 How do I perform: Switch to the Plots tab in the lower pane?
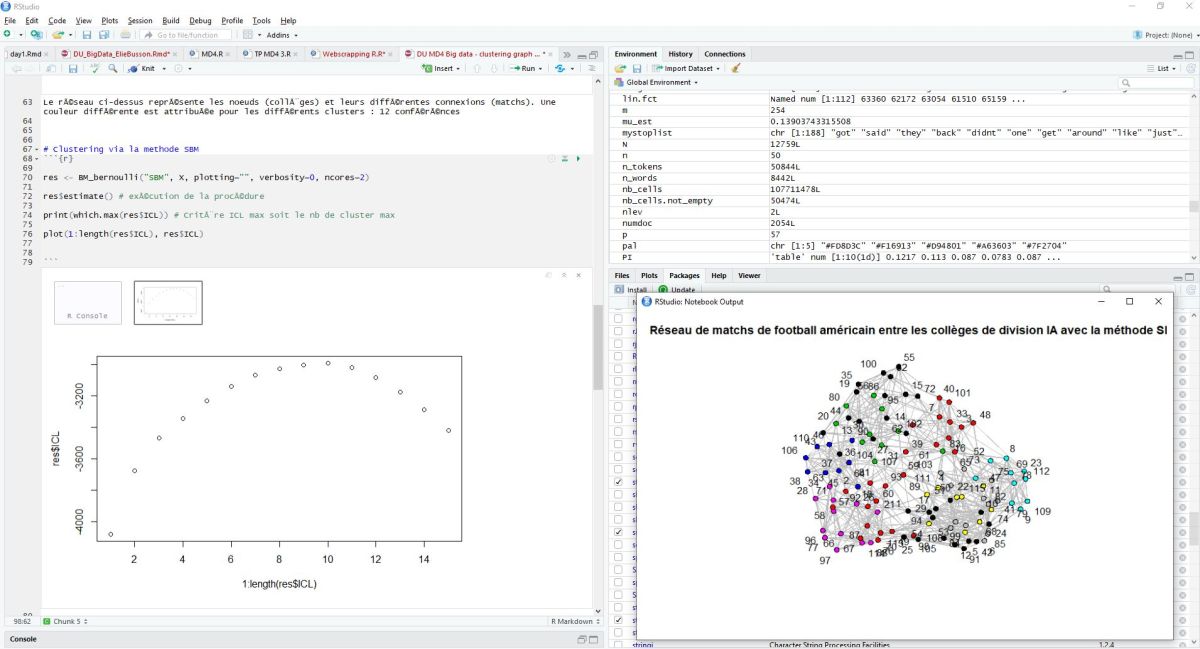(649, 275)
